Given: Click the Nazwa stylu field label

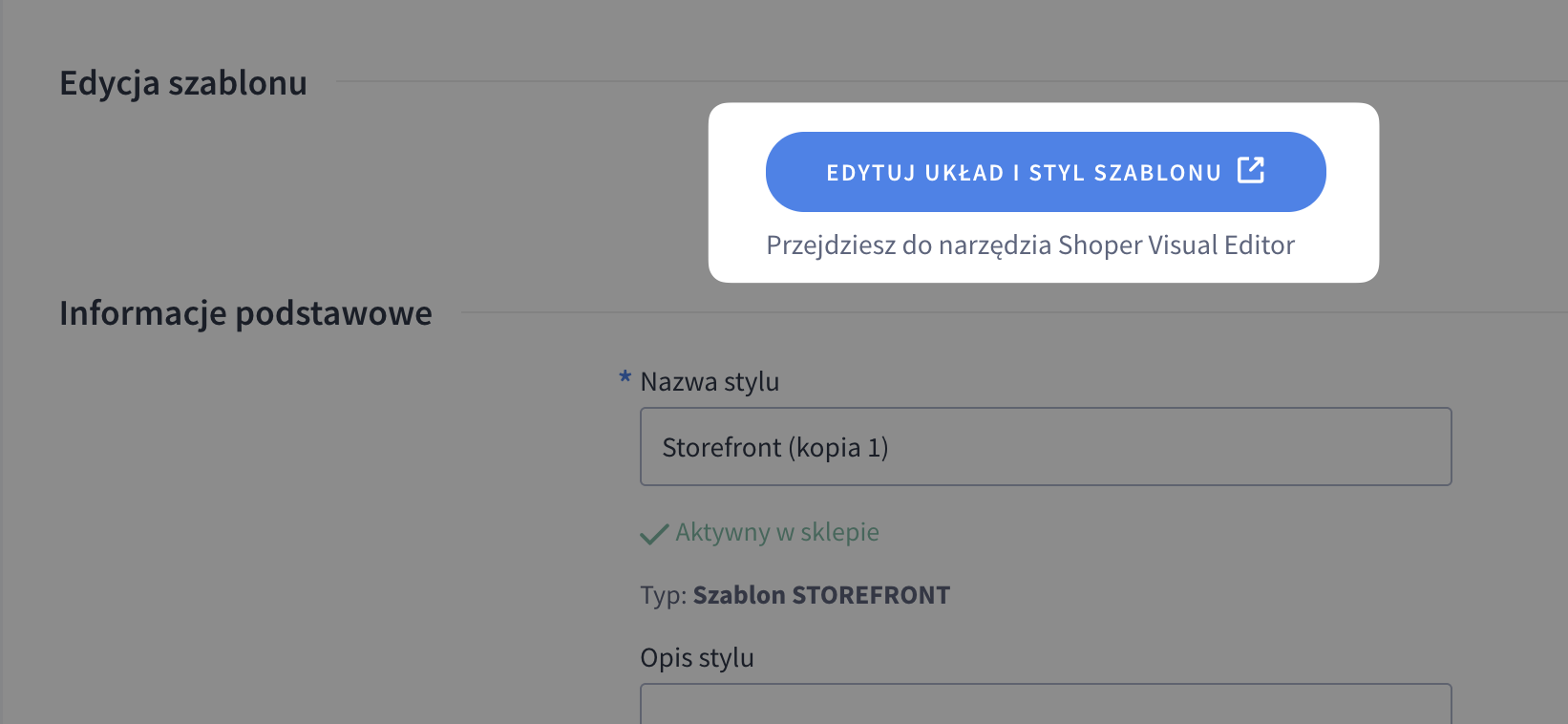Looking at the screenshot, I should pyautogui.click(x=710, y=382).
